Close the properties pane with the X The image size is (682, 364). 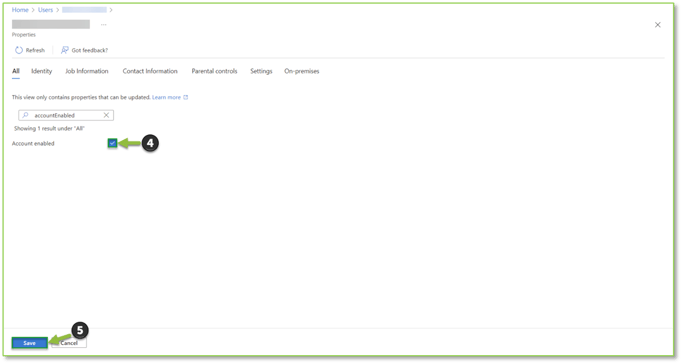(x=658, y=25)
